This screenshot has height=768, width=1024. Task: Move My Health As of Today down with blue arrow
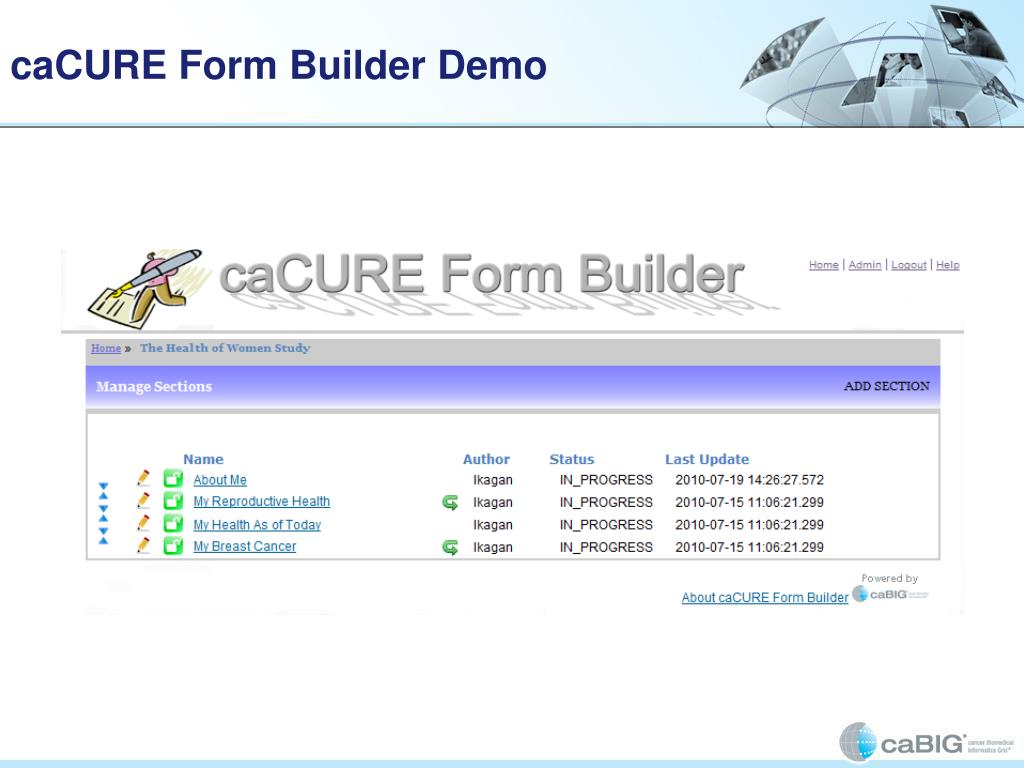point(103,531)
